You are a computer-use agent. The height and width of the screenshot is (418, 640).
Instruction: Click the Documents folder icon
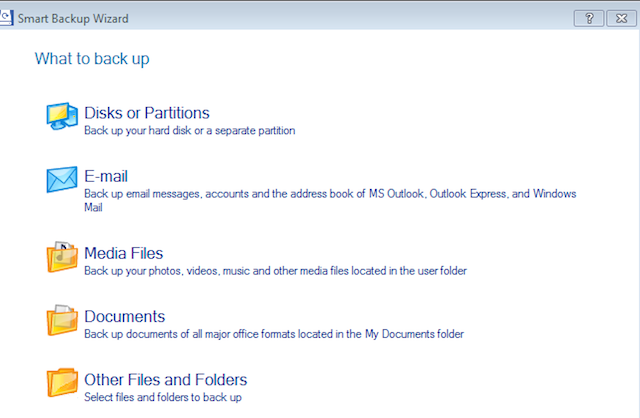click(x=62, y=320)
